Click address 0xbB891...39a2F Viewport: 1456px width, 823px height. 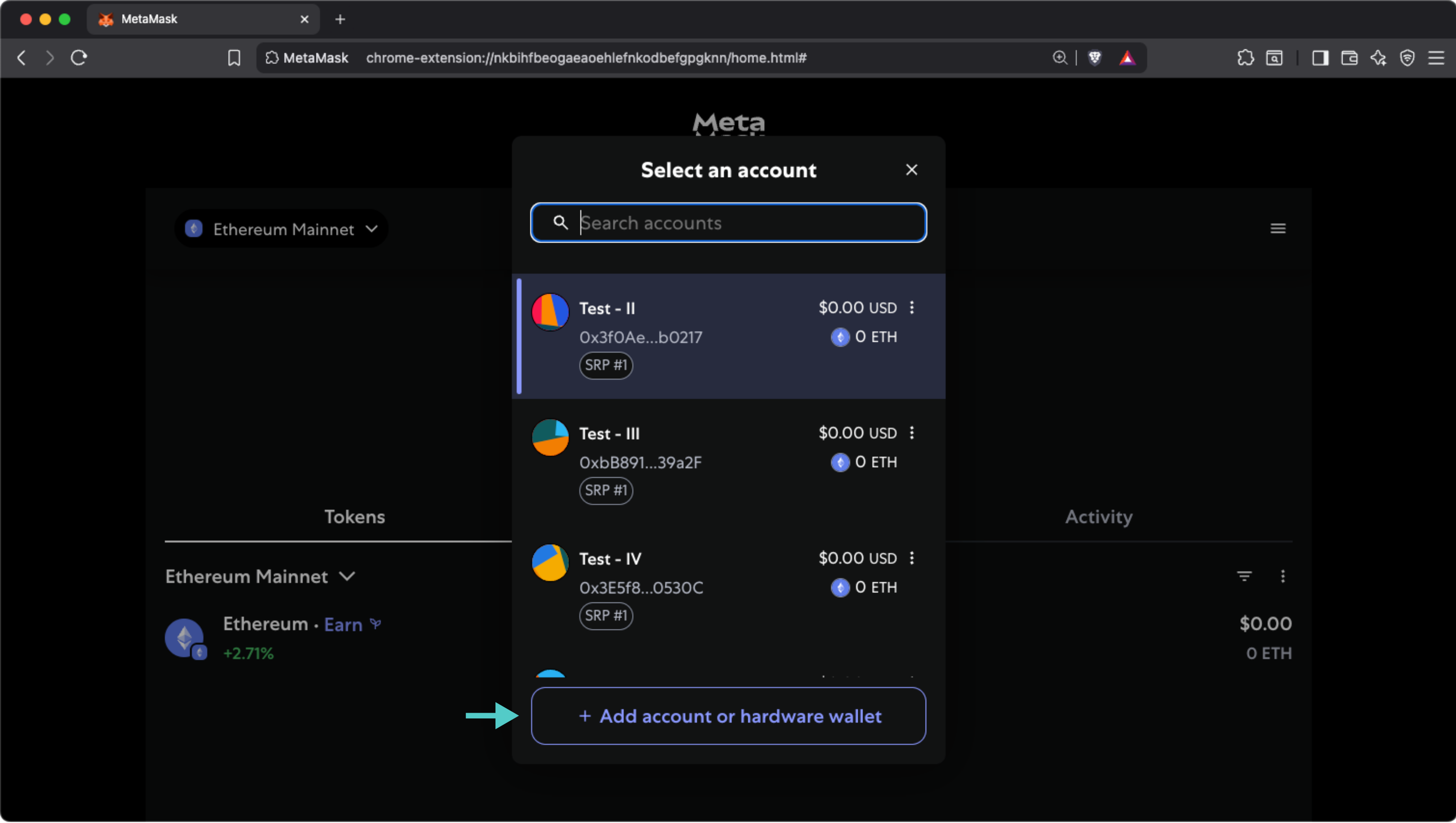[x=640, y=463]
